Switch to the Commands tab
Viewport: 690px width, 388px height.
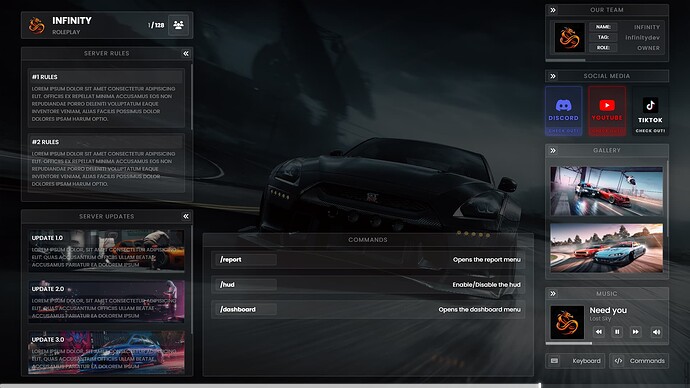[639, 361]
